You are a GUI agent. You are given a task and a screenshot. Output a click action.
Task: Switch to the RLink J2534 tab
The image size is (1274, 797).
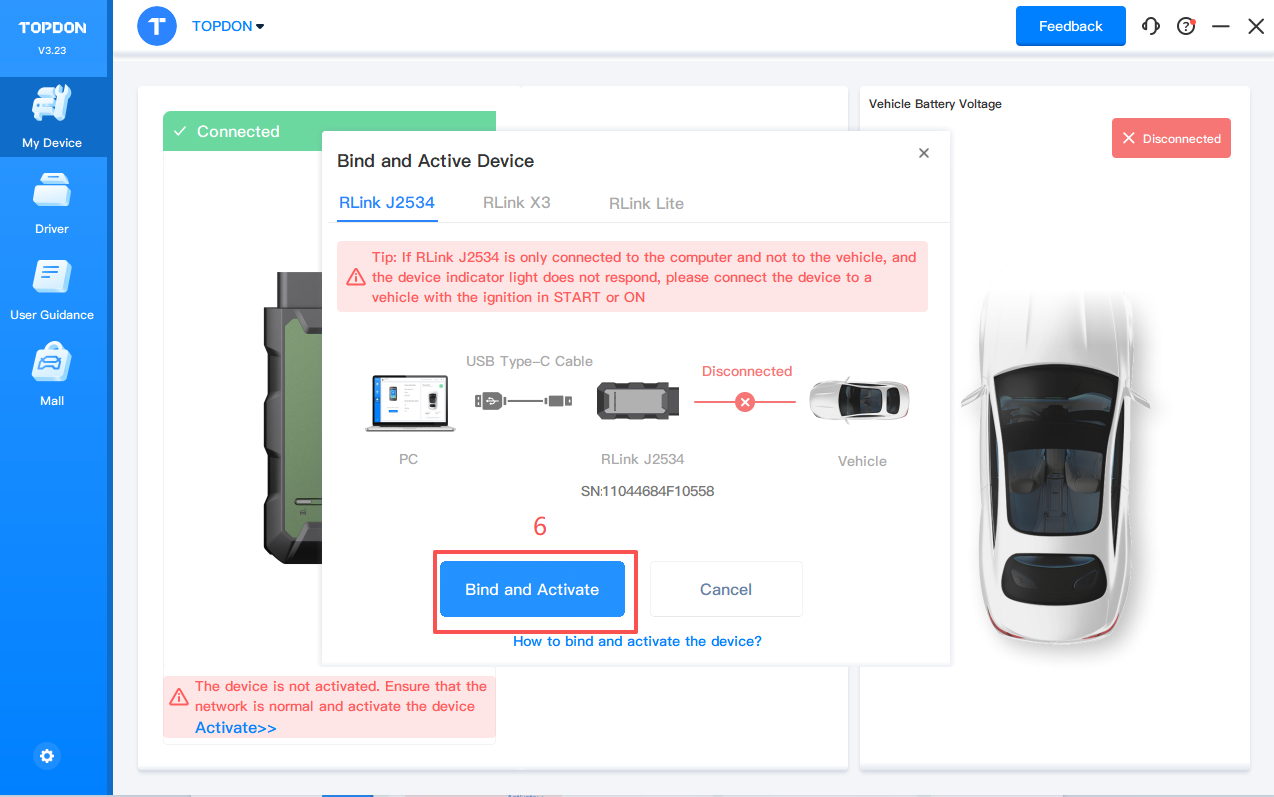[x=387, y=203]
